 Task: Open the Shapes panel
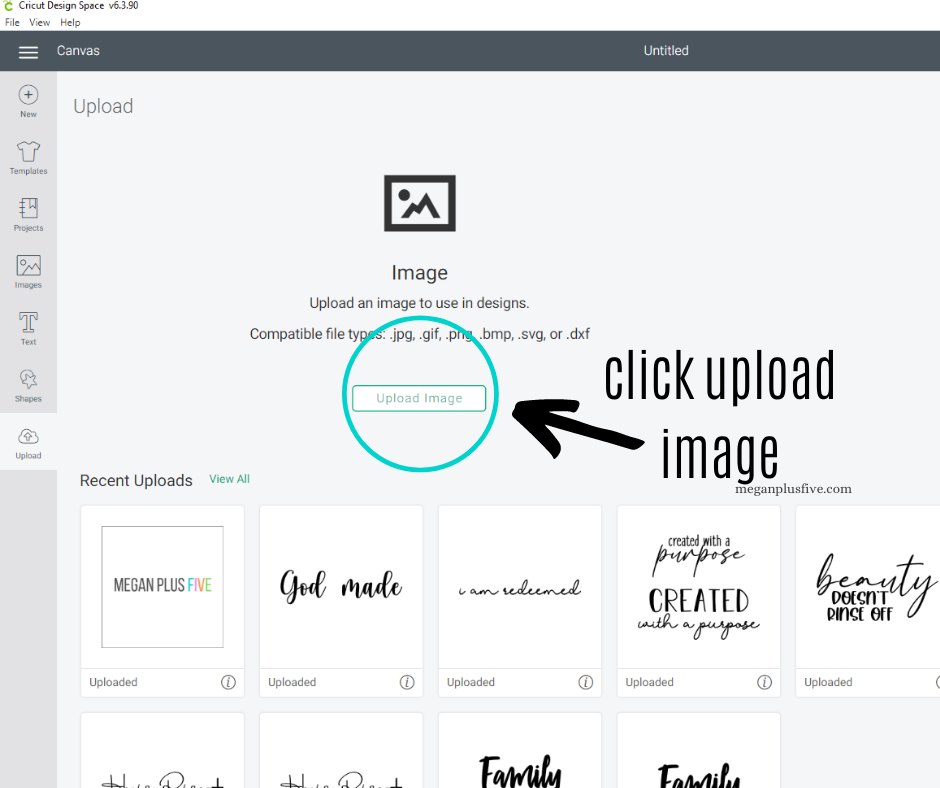coord(28,385)
